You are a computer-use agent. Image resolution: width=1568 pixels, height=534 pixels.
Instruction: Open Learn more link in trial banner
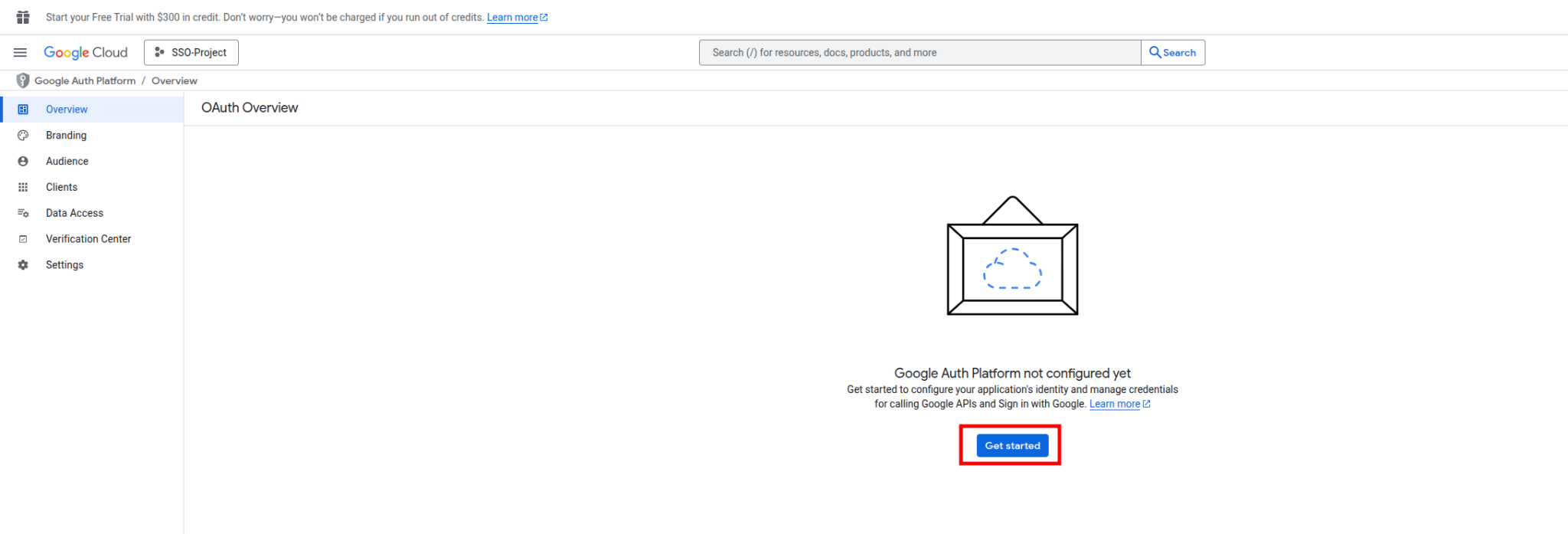[x=517, y=18]
